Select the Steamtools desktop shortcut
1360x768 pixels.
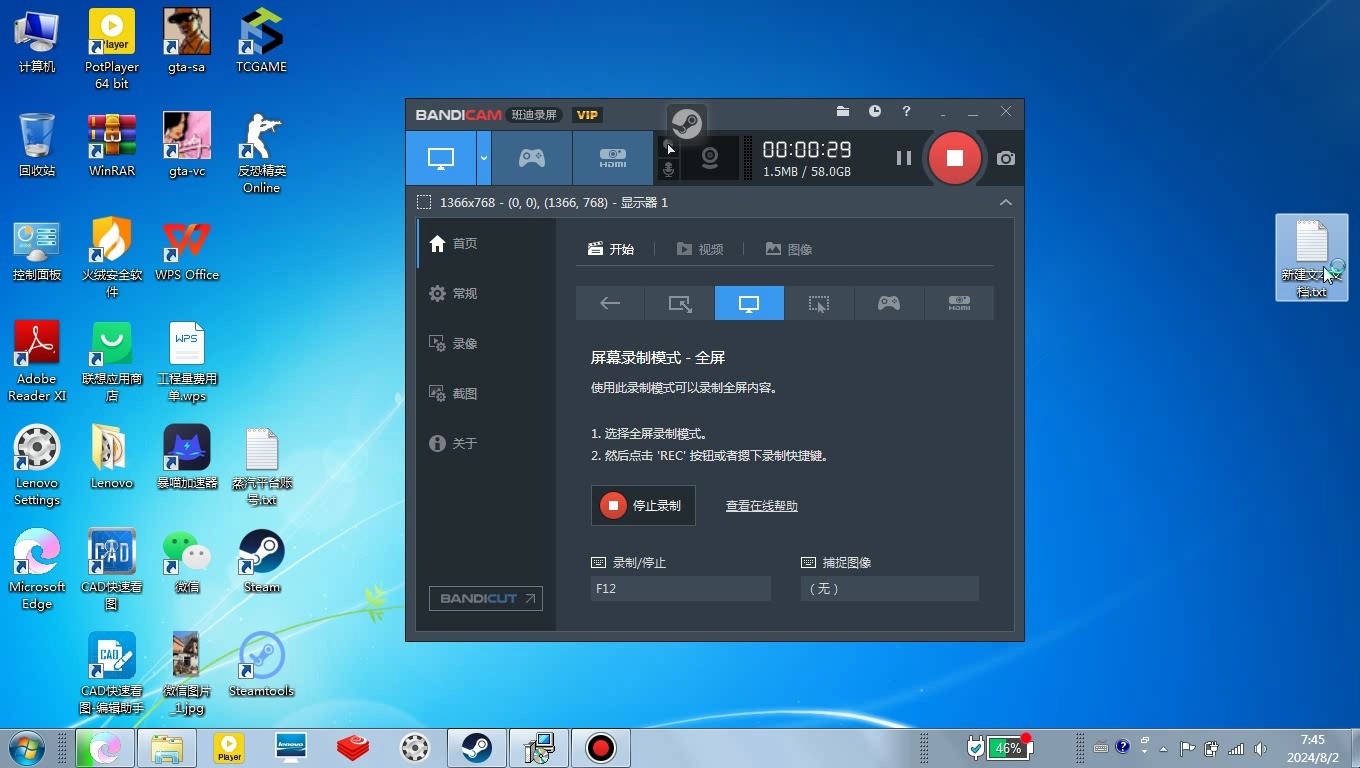tap(262, 665)
